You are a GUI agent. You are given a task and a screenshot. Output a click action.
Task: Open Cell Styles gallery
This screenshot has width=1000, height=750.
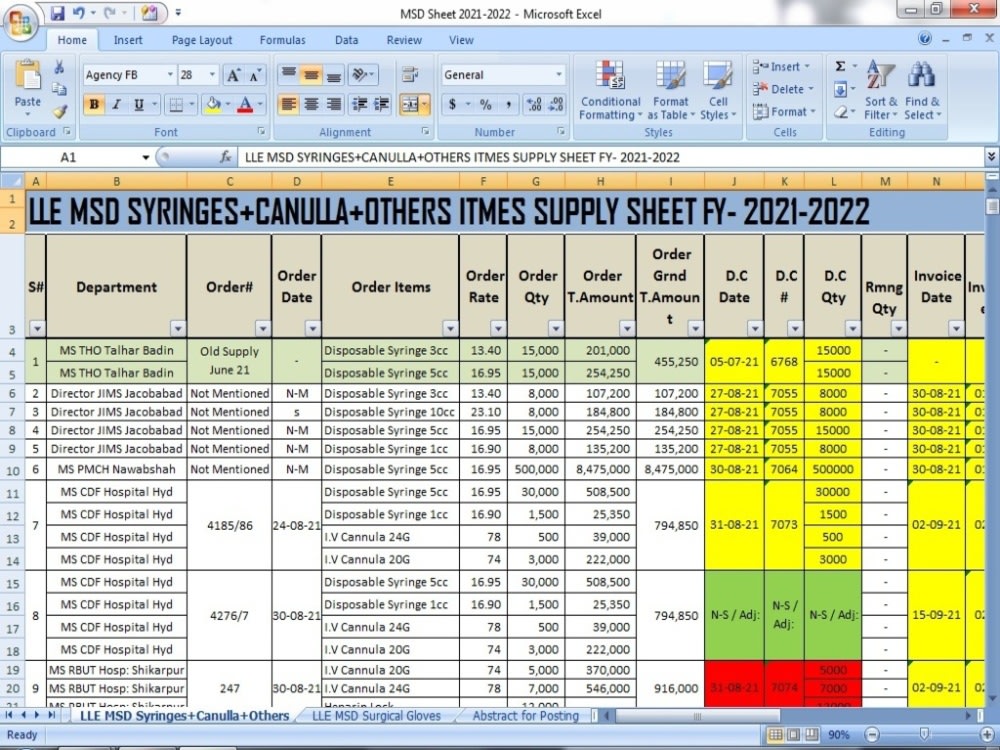click(x=717, y=90)
